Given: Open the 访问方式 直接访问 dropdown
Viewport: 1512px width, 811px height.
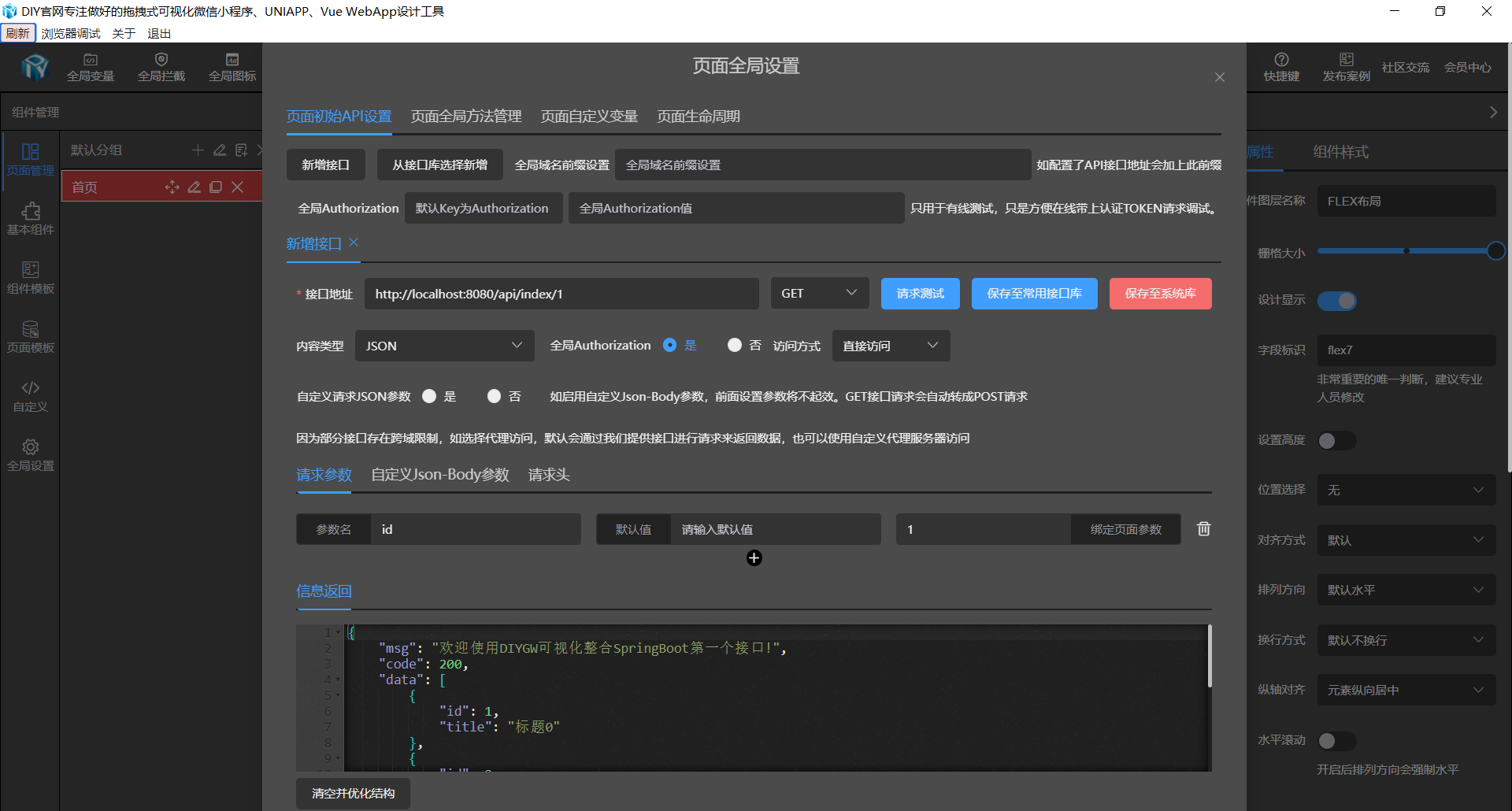Looking at the screenshot, I should (x=891, y=346).
